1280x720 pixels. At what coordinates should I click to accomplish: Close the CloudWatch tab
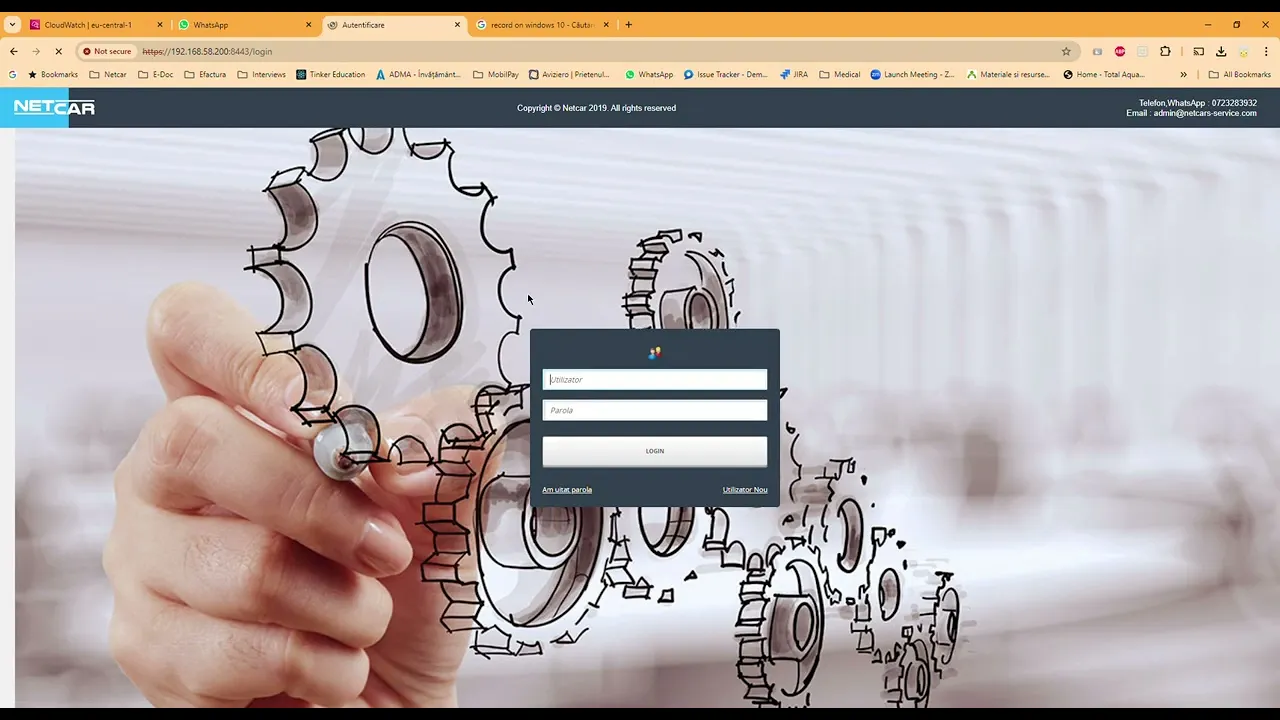click(x=159, y=25)
